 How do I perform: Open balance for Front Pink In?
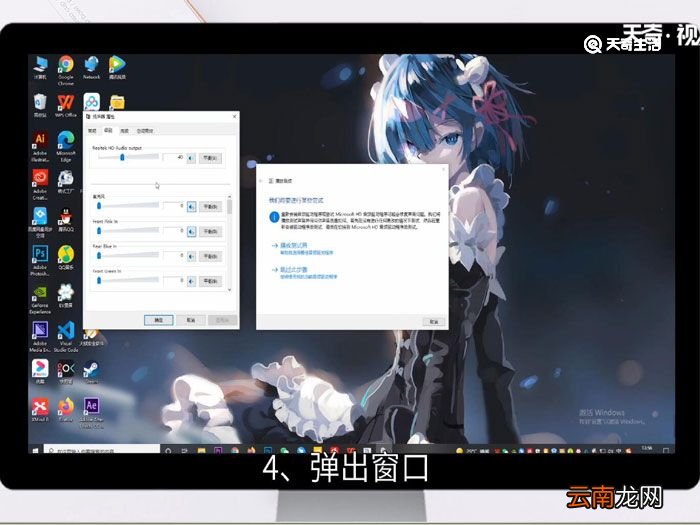[210, 231]
